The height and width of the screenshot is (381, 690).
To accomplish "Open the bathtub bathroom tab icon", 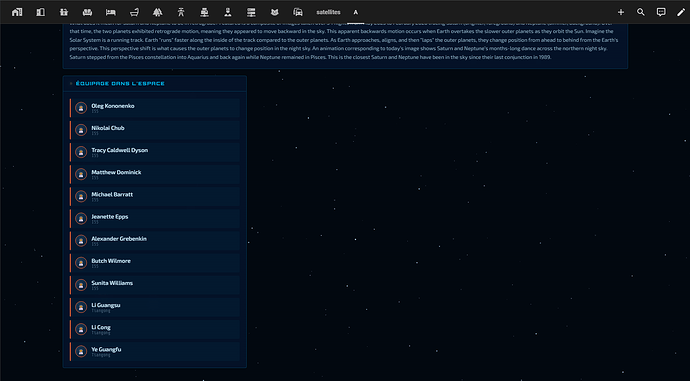I will [x=134, y=12].
